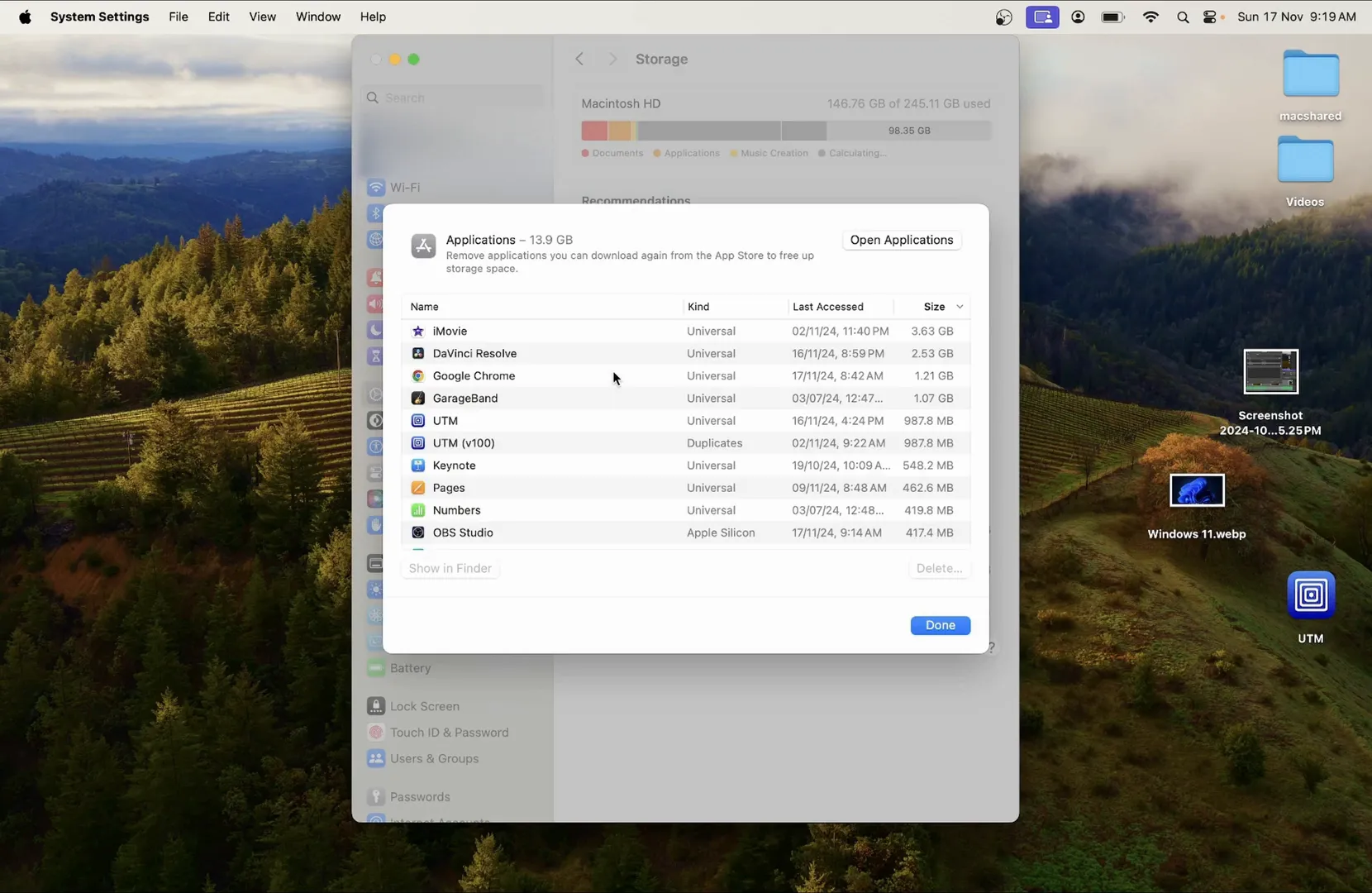The width and height of the screenshot is (1372, 893).
Task: Select the Google Chrome row
Action: [685, 375]
